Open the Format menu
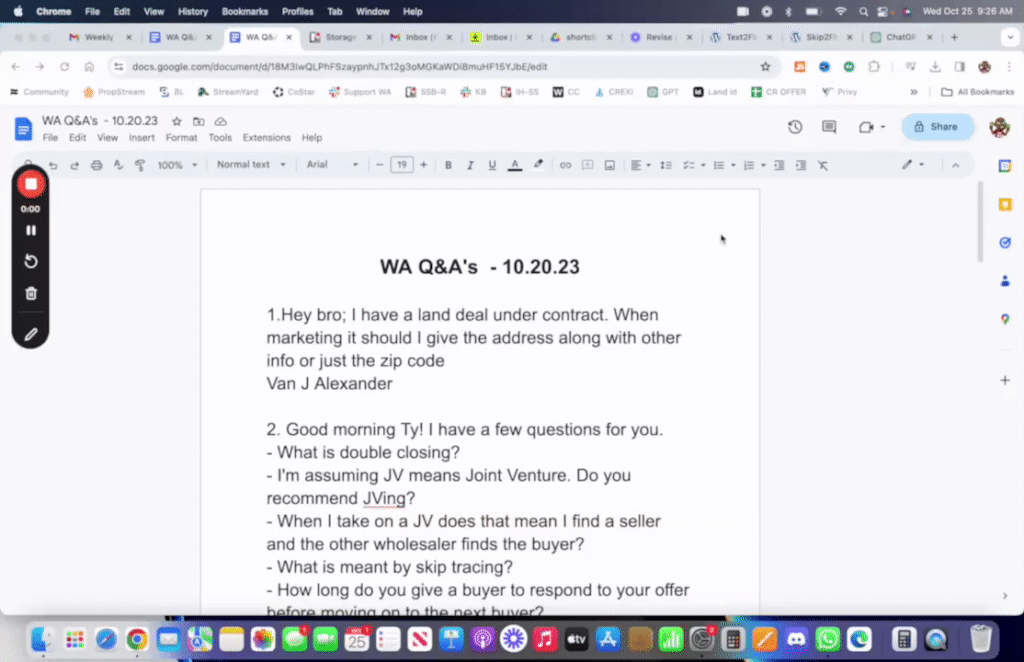1024x662 pixels. (x=181, y=138)
